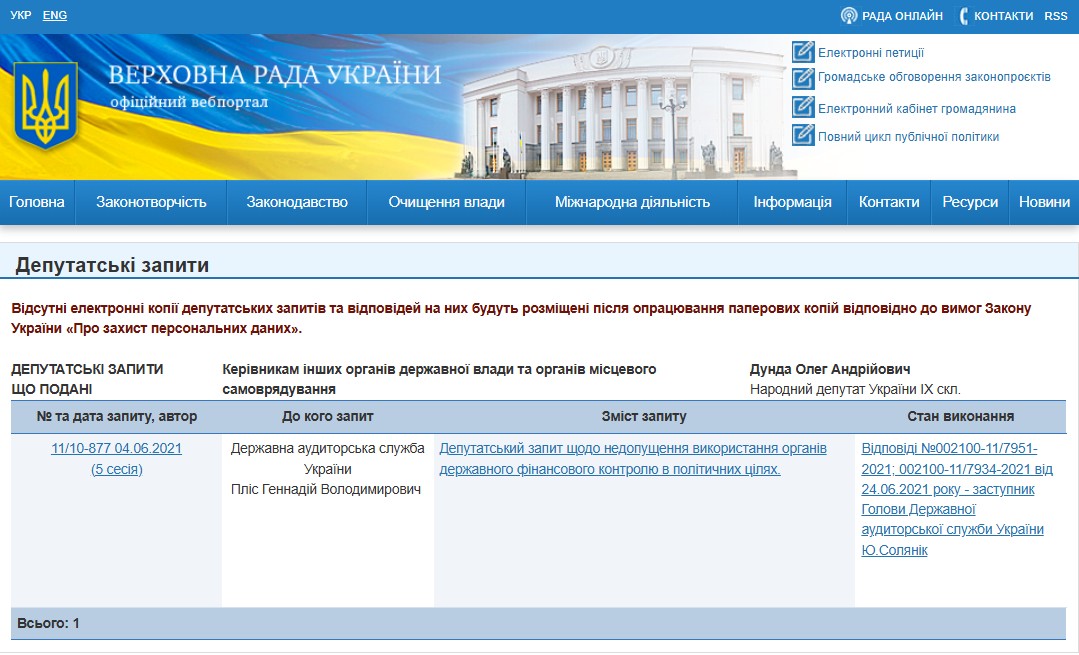Click the 'офіційний вебпортал' subtitle

[189, 103]
